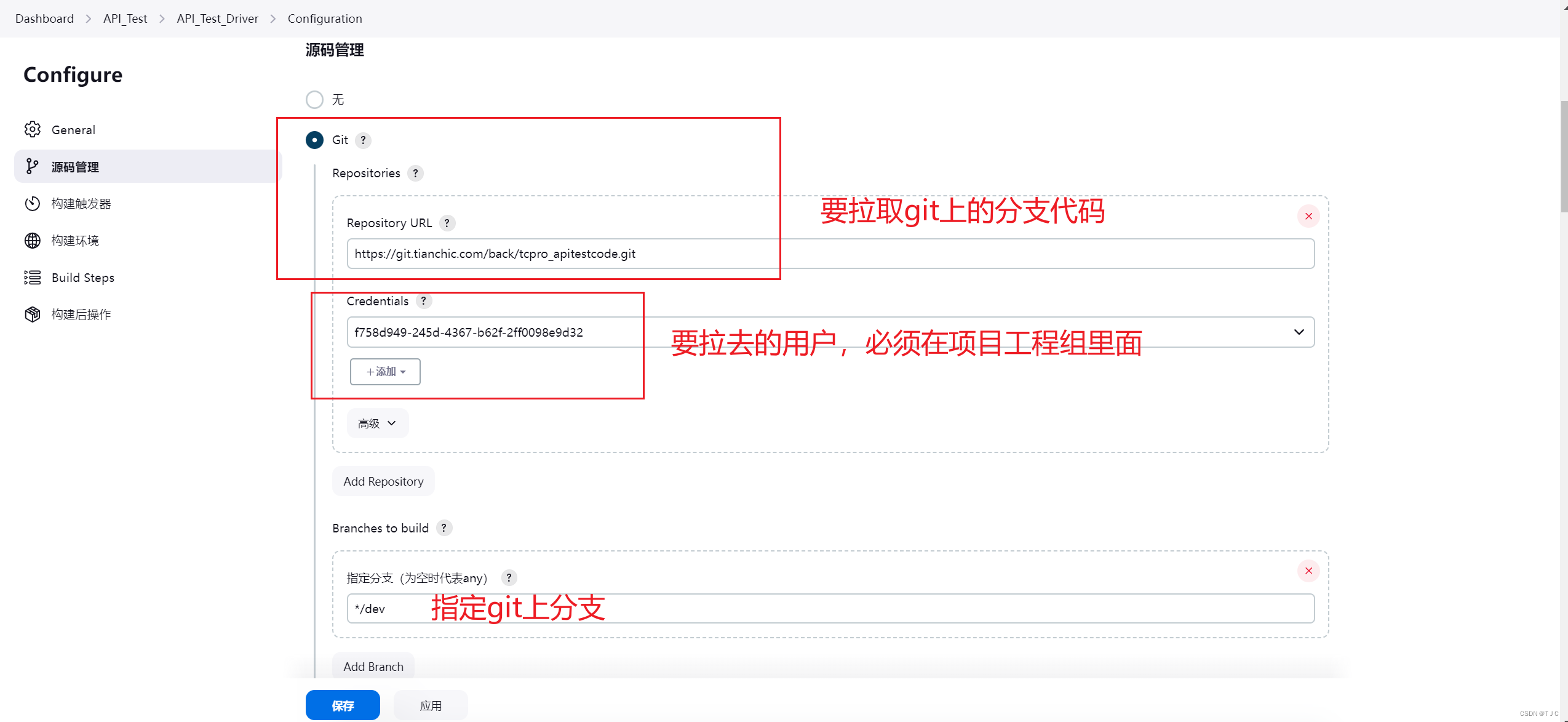Open API_Test_Driver from breadcrumb

click(217, 18)
